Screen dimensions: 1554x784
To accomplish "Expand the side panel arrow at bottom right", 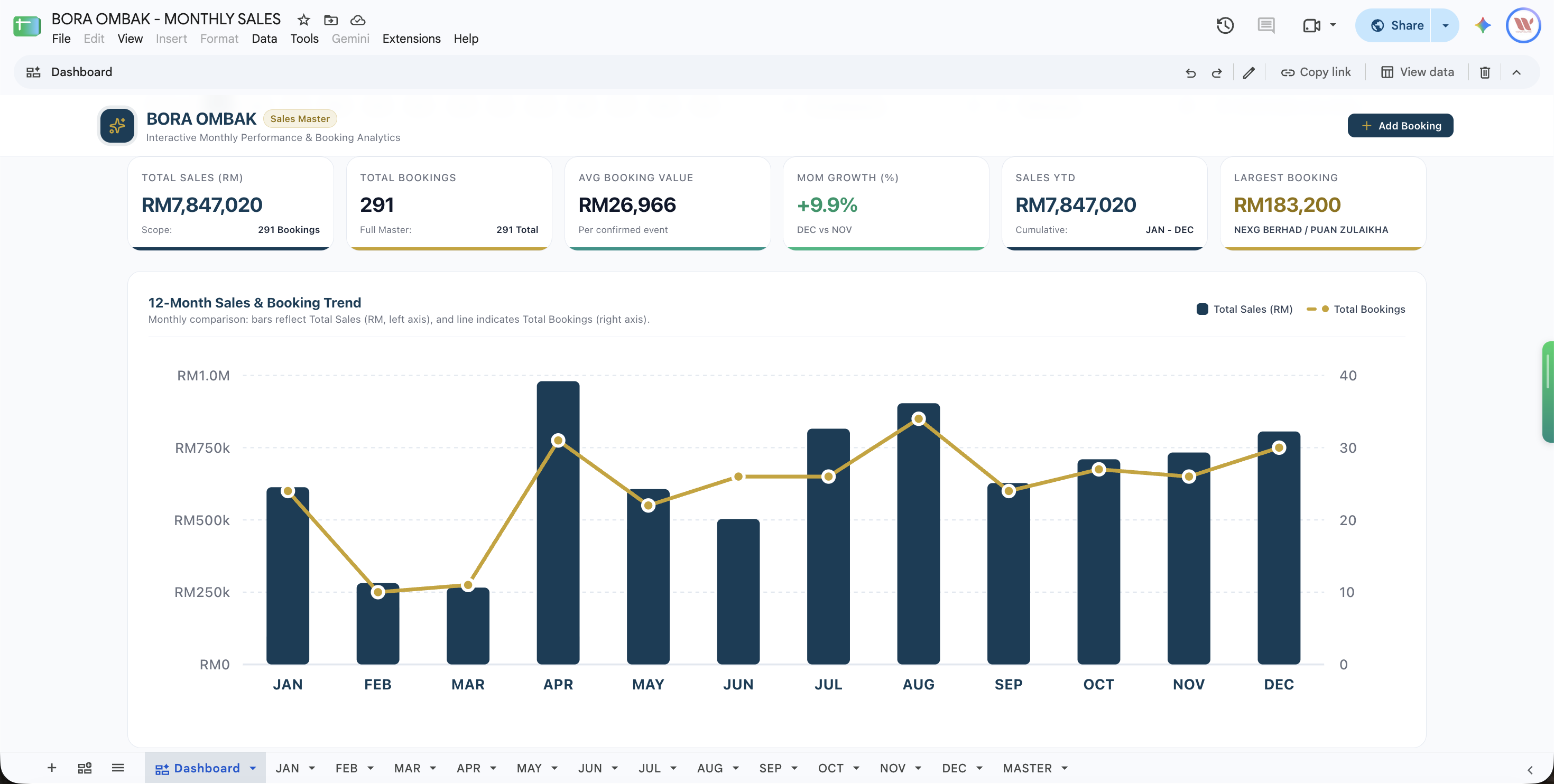I will [x=1530, y=770].
